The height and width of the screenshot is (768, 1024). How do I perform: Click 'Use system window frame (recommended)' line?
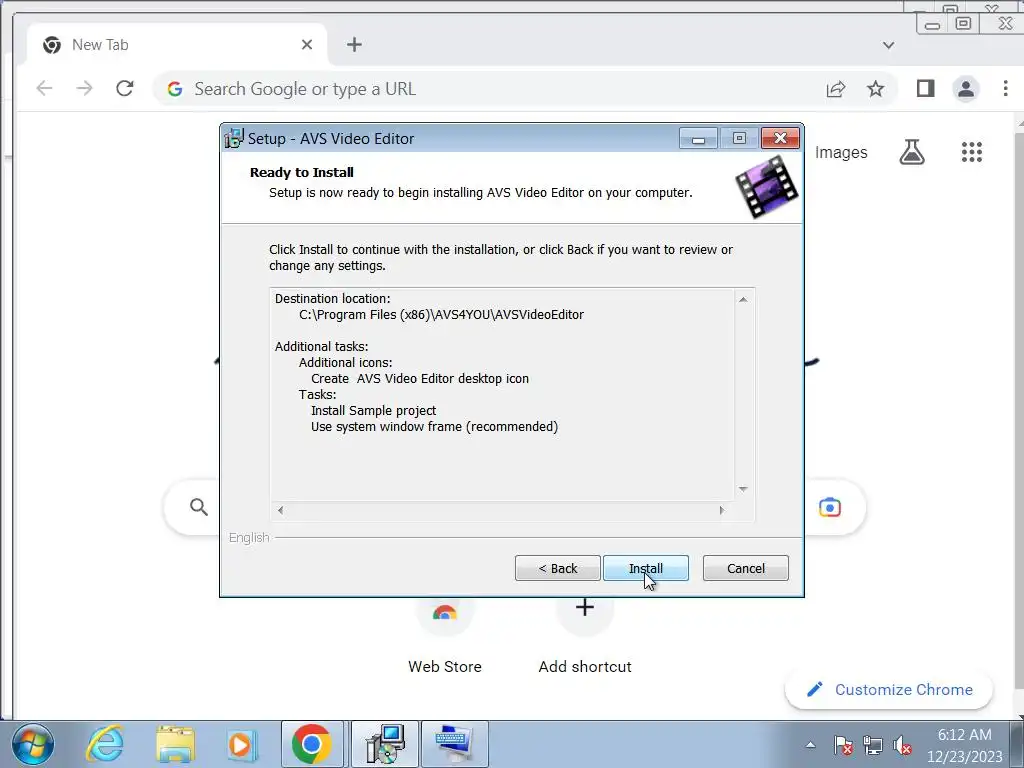click(434, 426)
